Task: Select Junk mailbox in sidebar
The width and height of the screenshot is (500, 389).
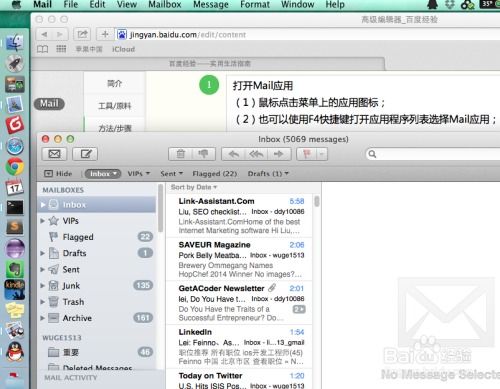Action: [97, 286]
